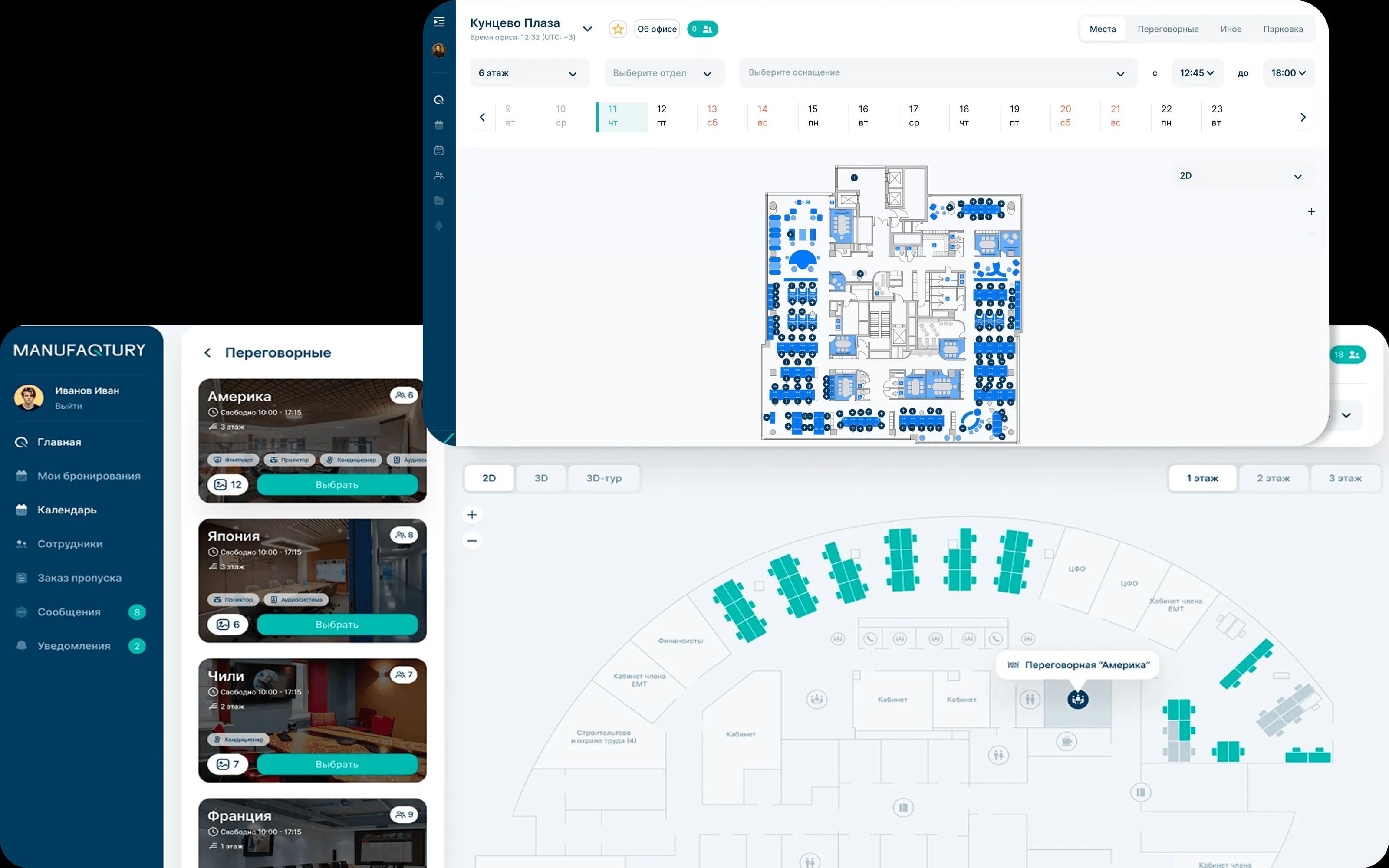Open the folder icon in the narrow sidebar

coord(439,201)
